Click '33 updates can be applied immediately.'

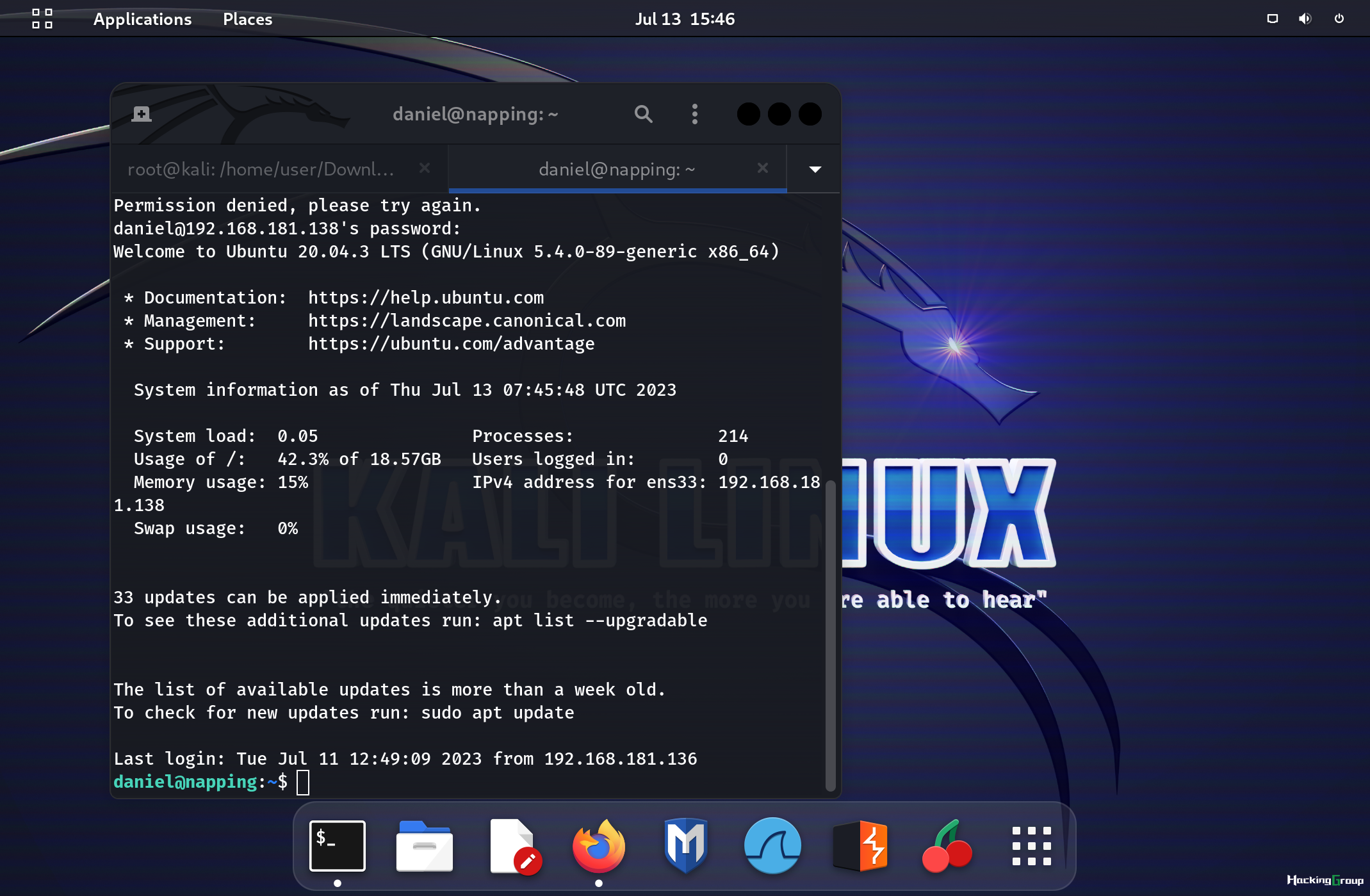click(x=307, y=598)
